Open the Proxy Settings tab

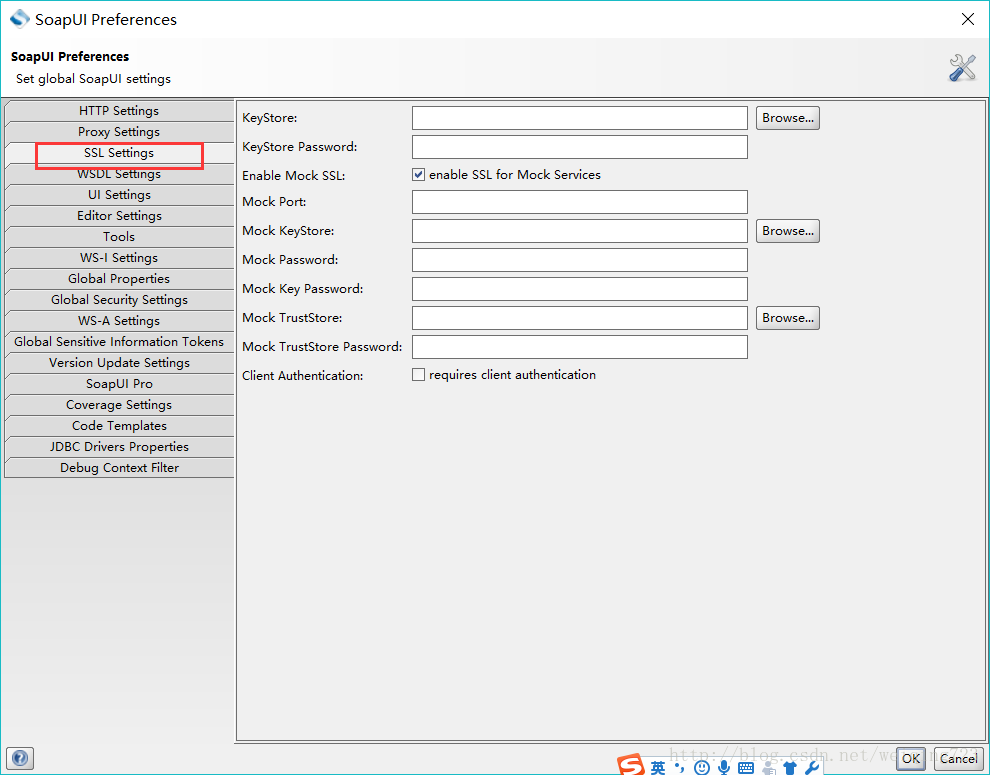[x=119, y=132]
